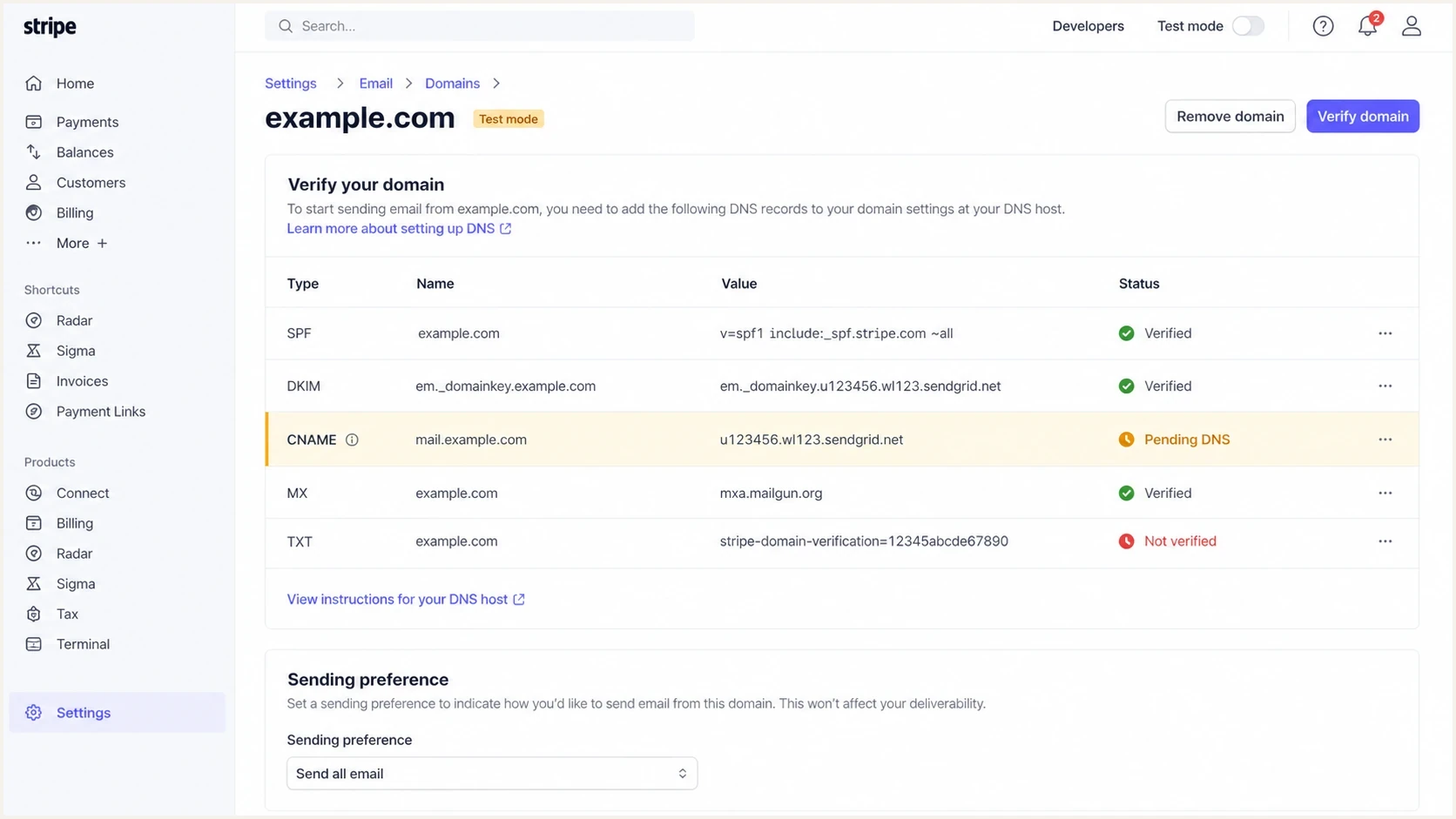1456x819 pixels.
Task: Click the Stripe logo
Action: 50,27
